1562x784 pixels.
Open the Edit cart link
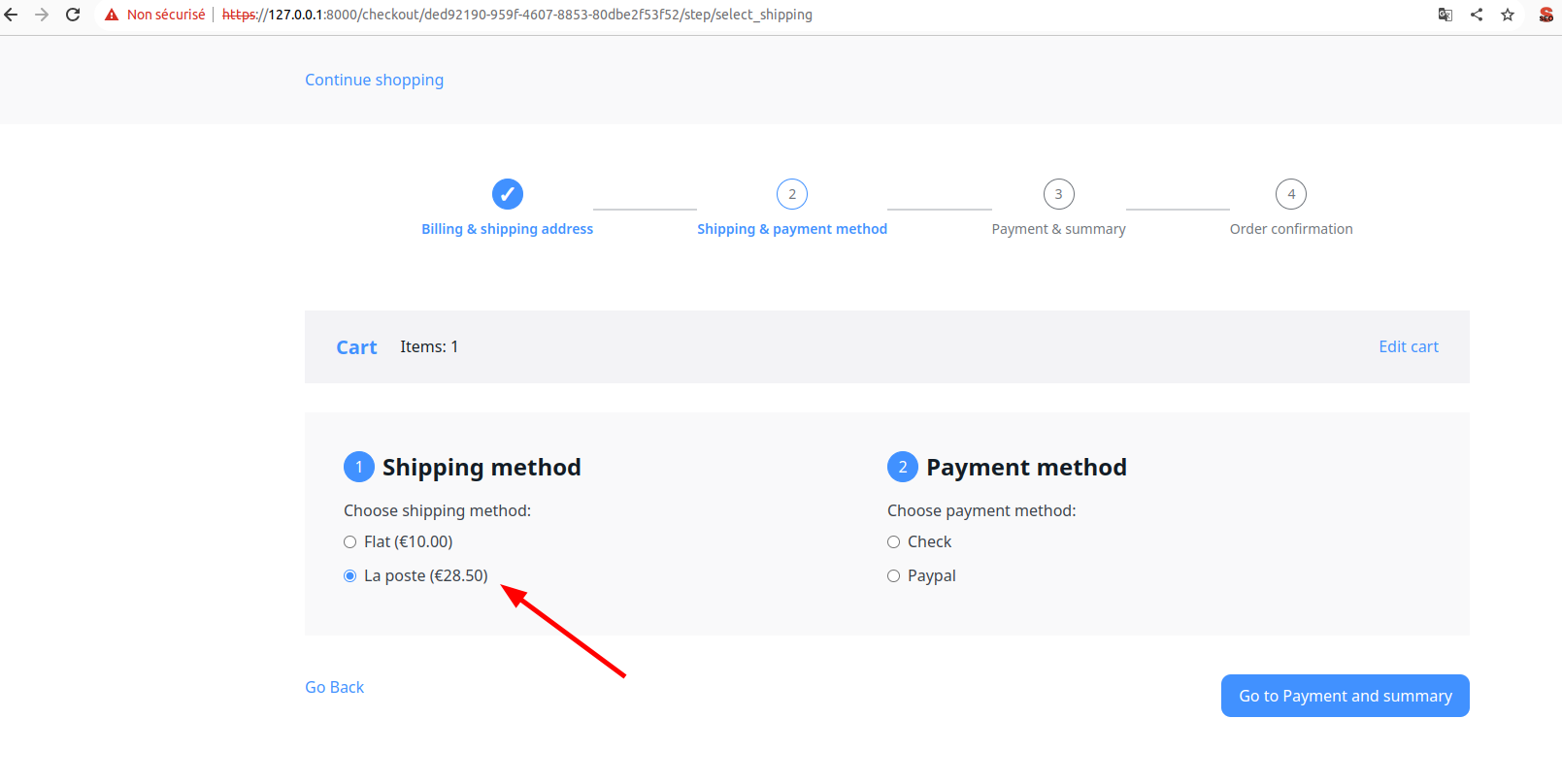[1408, 346]
